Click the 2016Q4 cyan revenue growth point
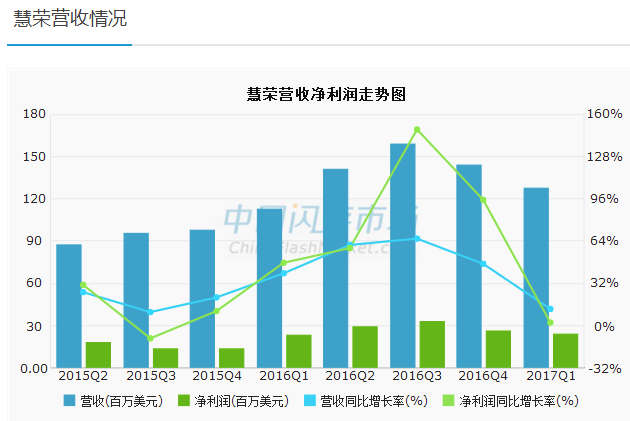The width and height of the screenshot is (630, 421). (483, 264)
